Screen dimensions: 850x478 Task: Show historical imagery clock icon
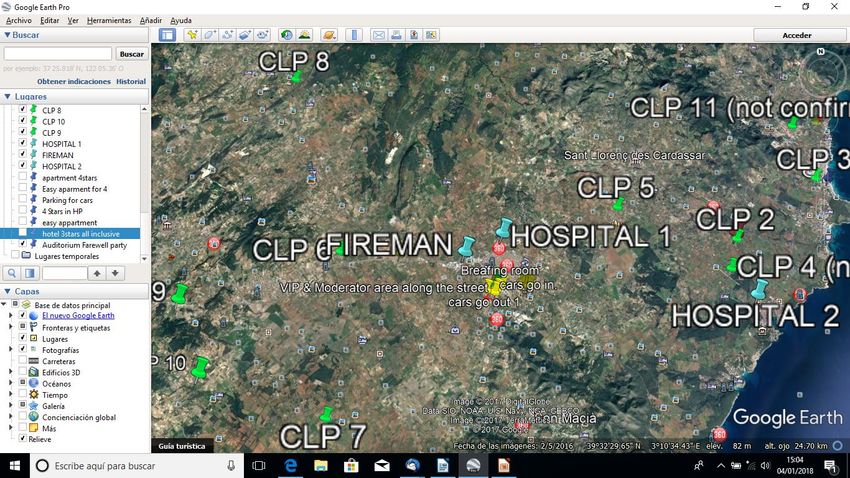286,35
